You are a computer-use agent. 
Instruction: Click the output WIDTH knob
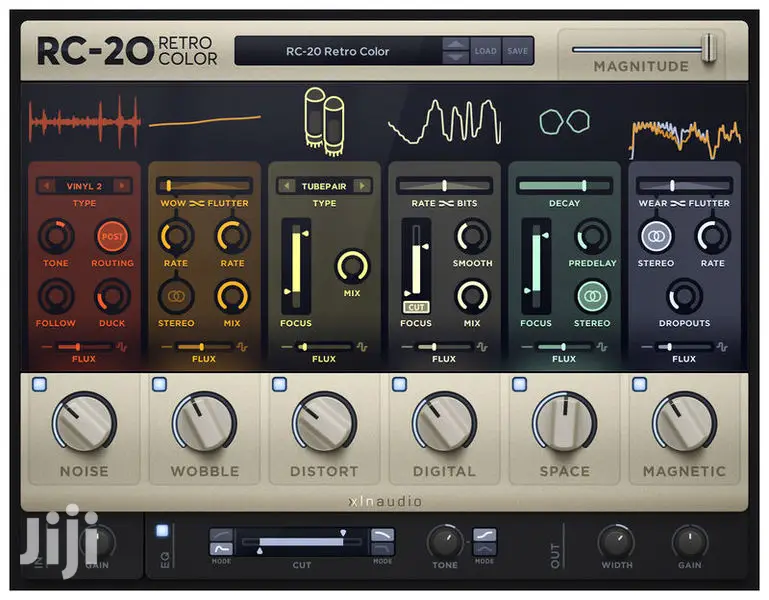[616, 543]
